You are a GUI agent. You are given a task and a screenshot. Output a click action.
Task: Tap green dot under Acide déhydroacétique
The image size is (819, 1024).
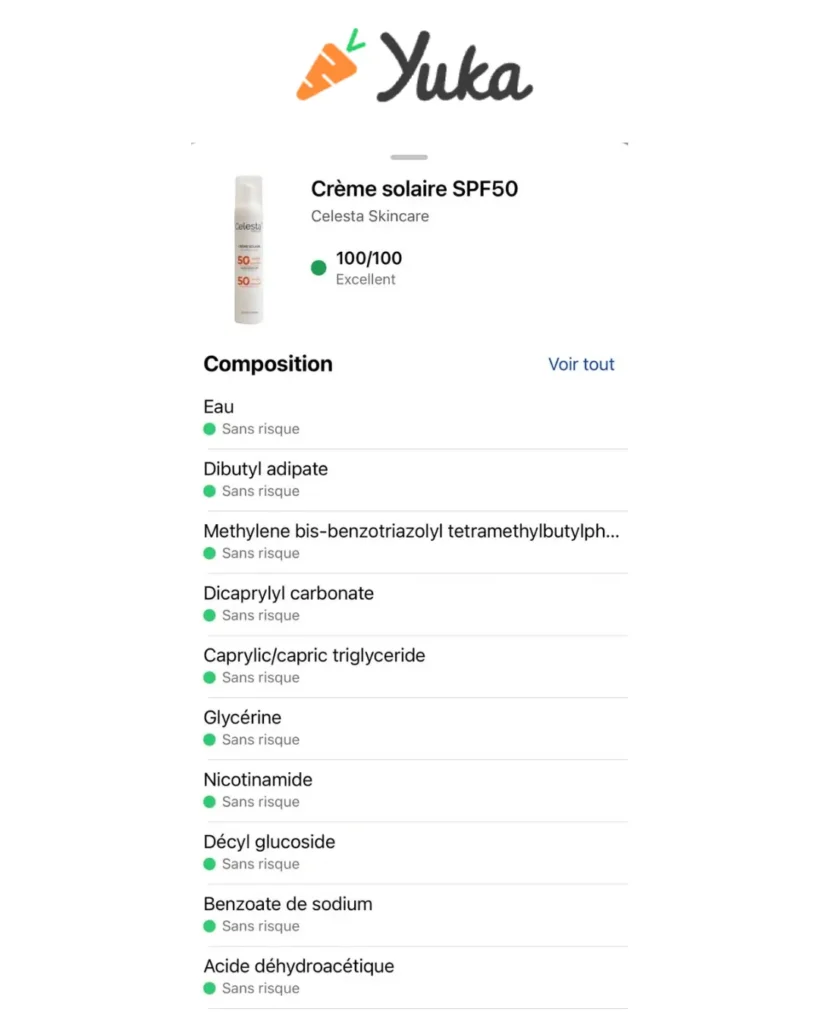tap(210, 988)
